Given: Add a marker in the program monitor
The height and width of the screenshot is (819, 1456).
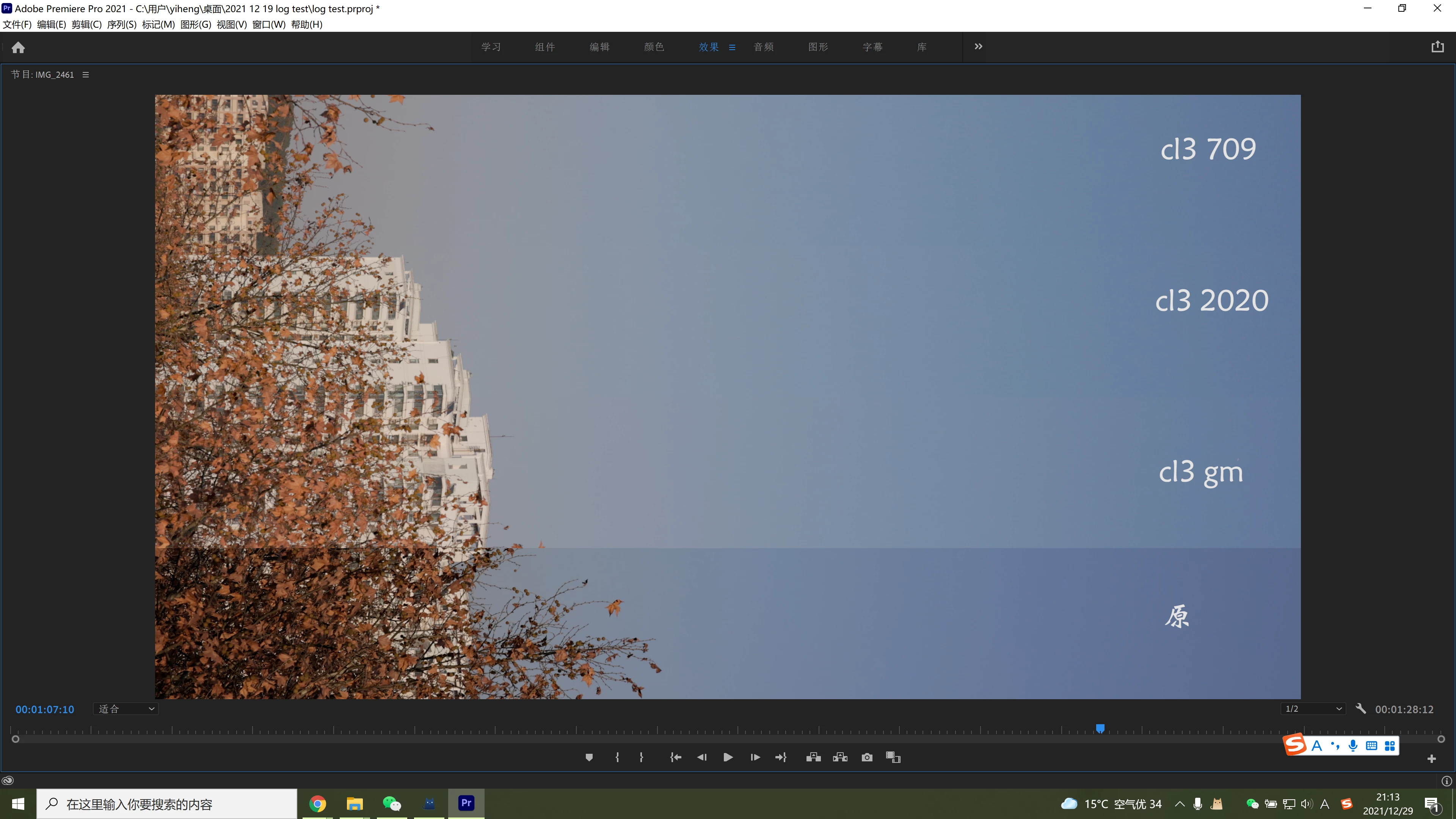Looking at the screenshot, I should (x=589, y=758).
